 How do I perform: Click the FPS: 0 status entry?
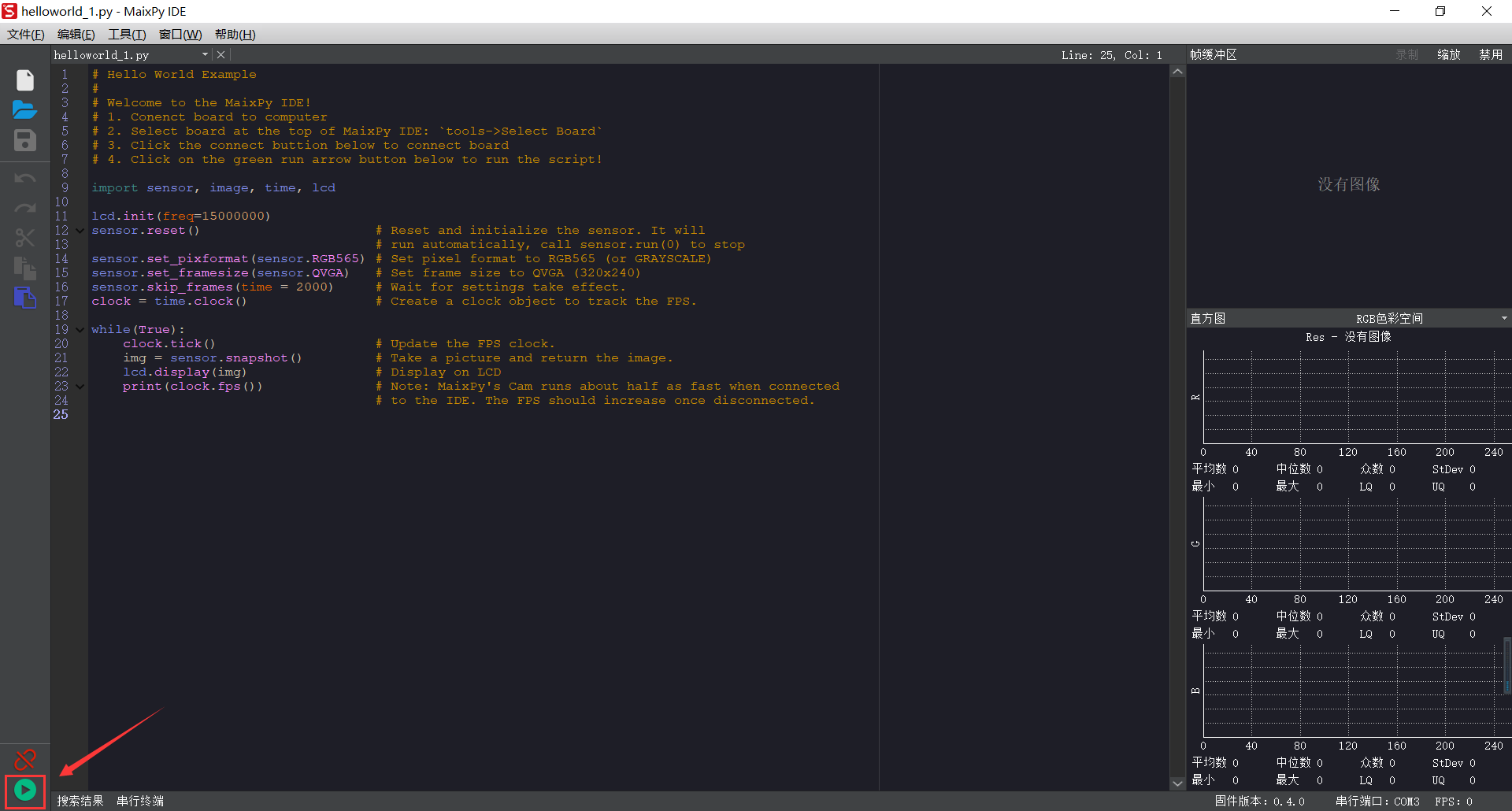click(x=1453, y=802)
